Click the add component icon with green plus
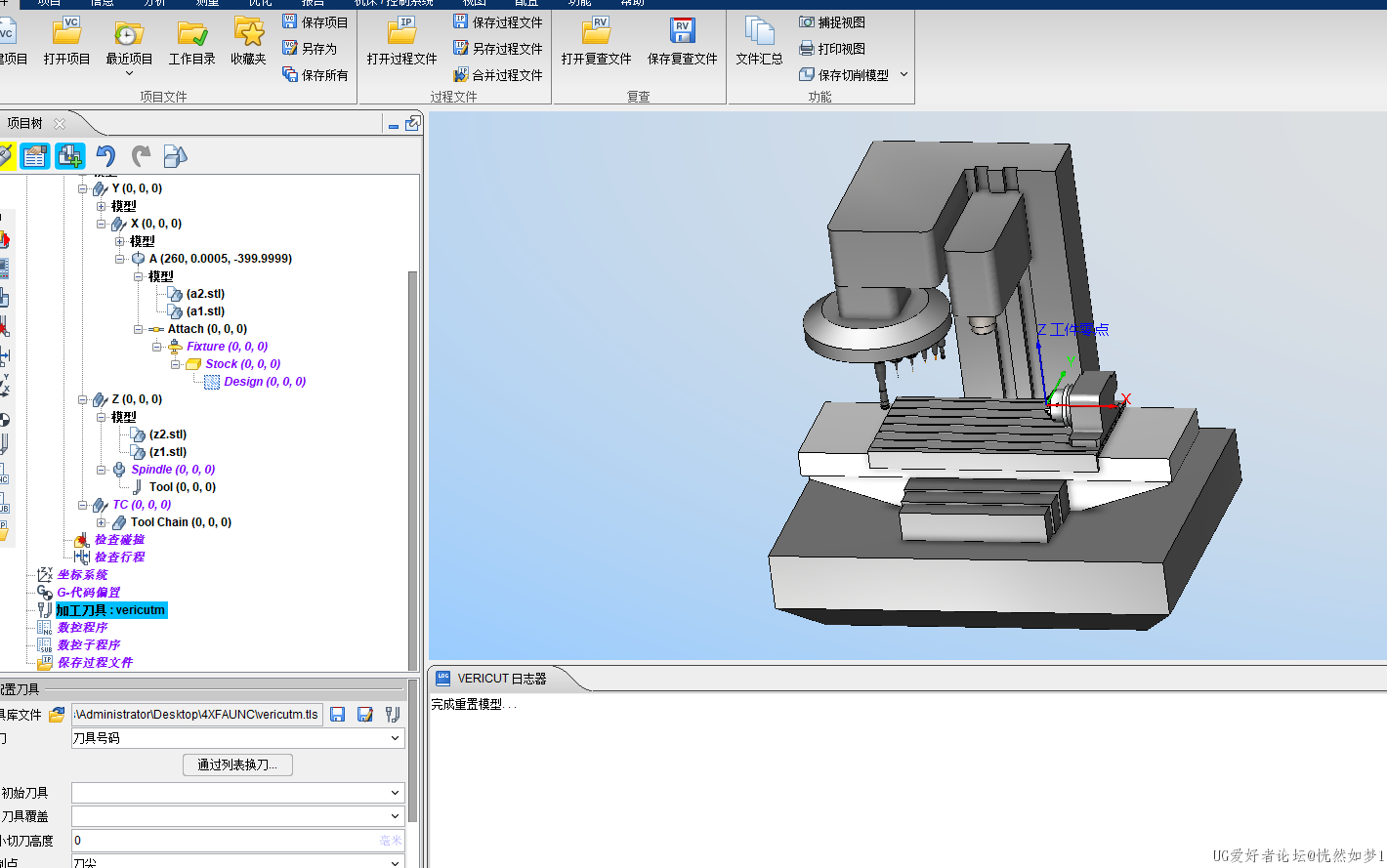 coord(70,156)
